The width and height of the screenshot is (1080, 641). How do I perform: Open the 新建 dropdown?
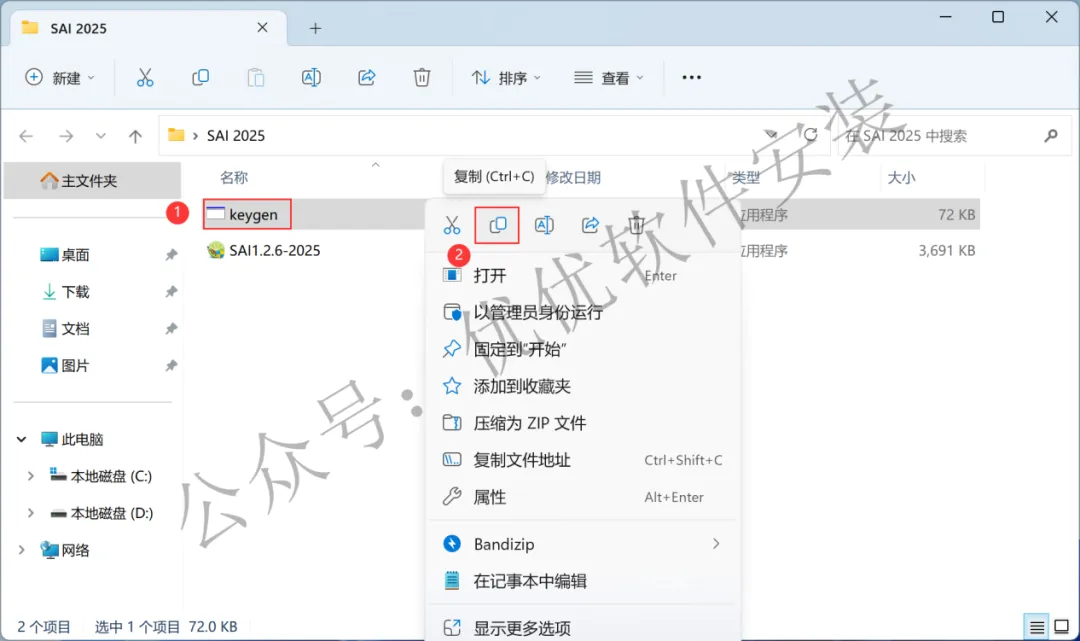pyautogui.click(x=60, y=78)
